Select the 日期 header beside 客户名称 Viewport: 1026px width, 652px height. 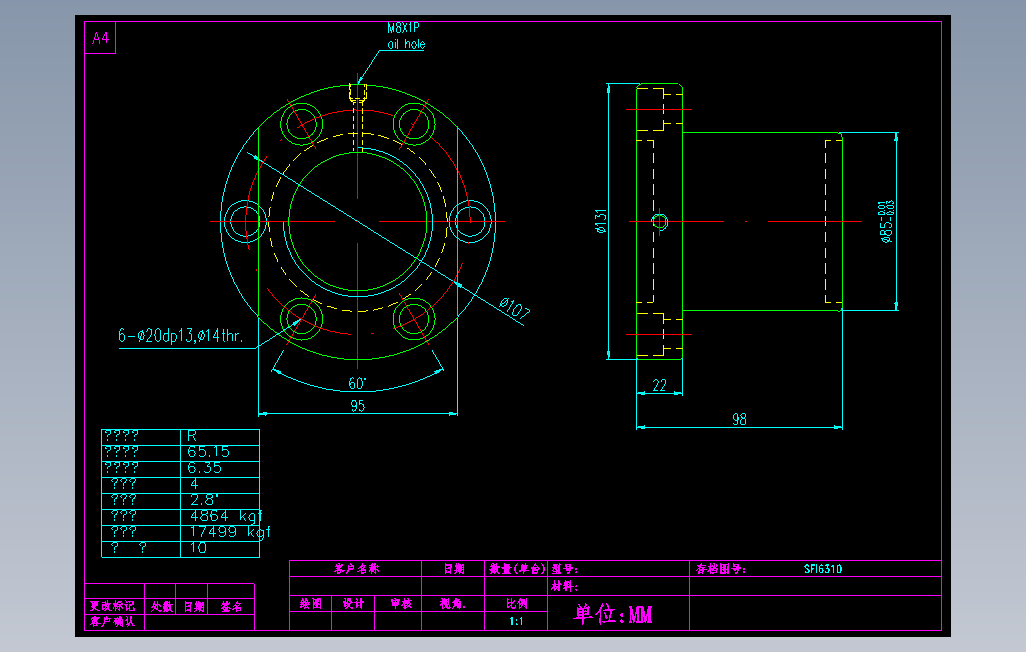453,568
